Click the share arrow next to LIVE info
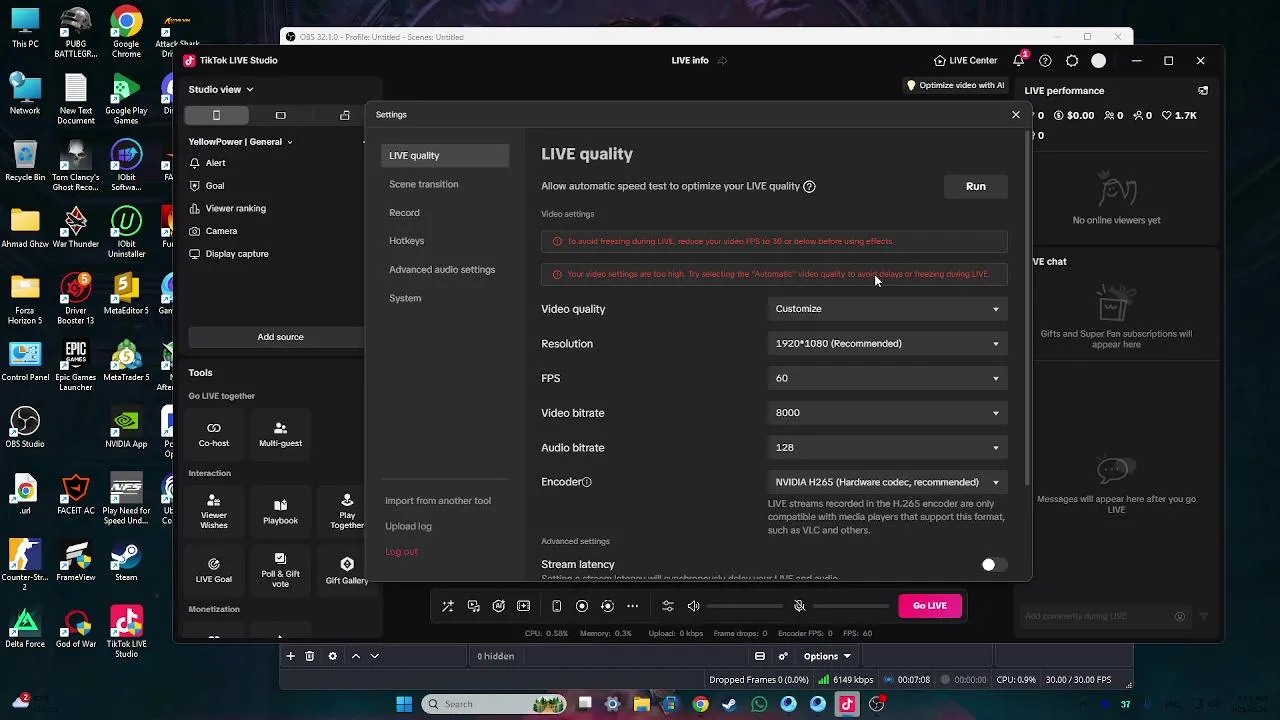The height and width of the screenshot is (720, 1280). click(722, 61)
